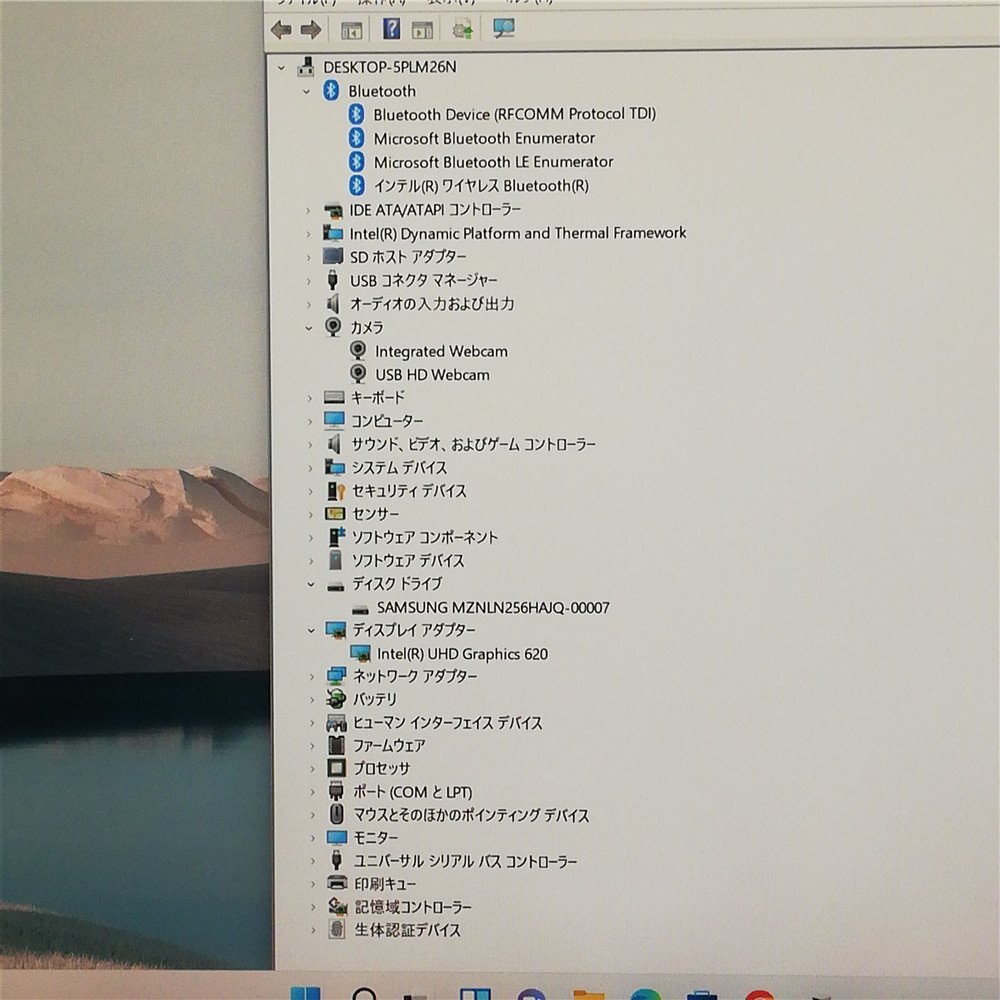Expand the 印刷キュー node
This screenshot has width=1000, height=1000.
click(x=312, y=885)
